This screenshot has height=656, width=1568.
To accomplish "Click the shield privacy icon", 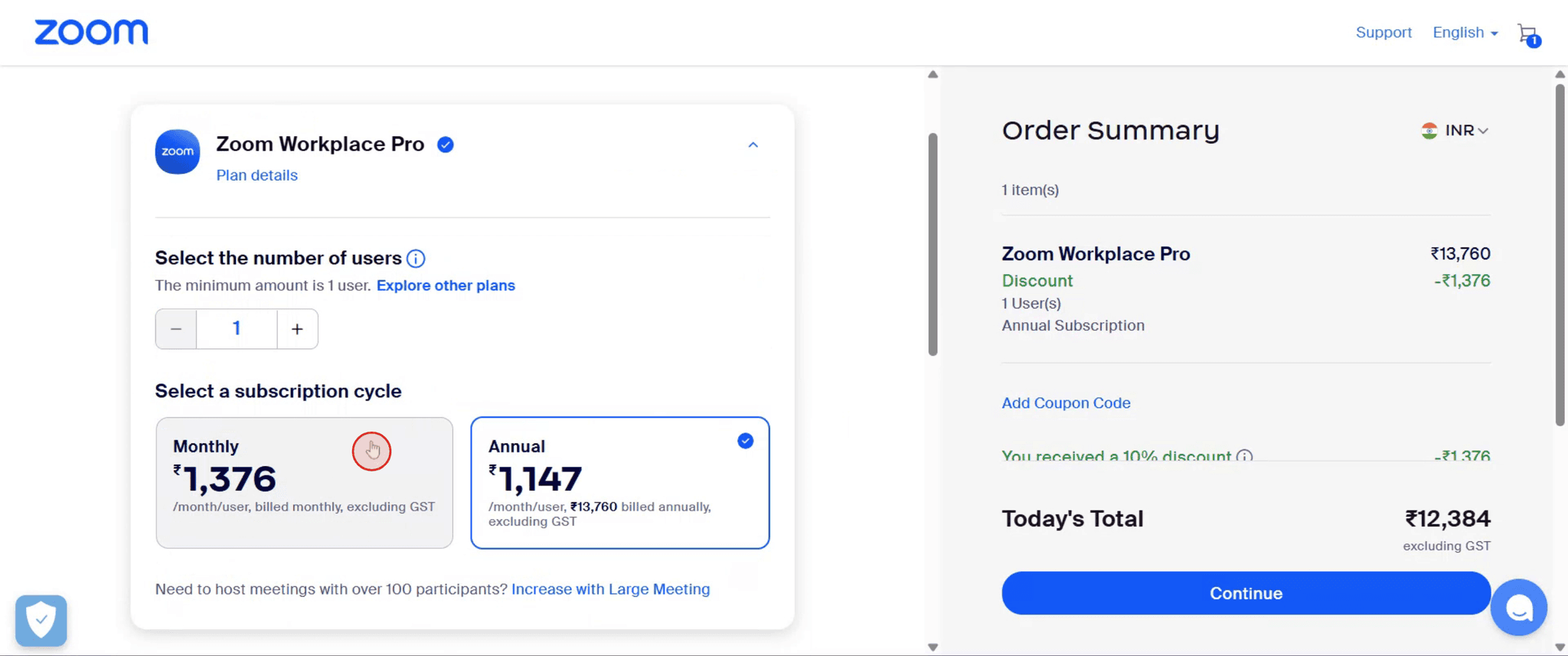I will [x=41, y=620].
